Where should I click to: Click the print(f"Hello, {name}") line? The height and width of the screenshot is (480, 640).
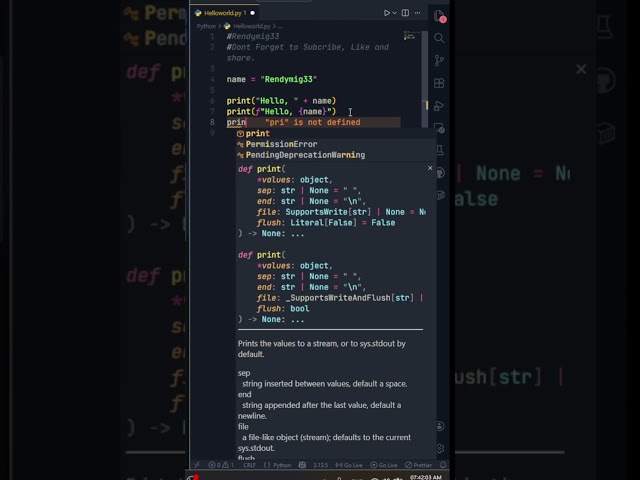point(281,111)
